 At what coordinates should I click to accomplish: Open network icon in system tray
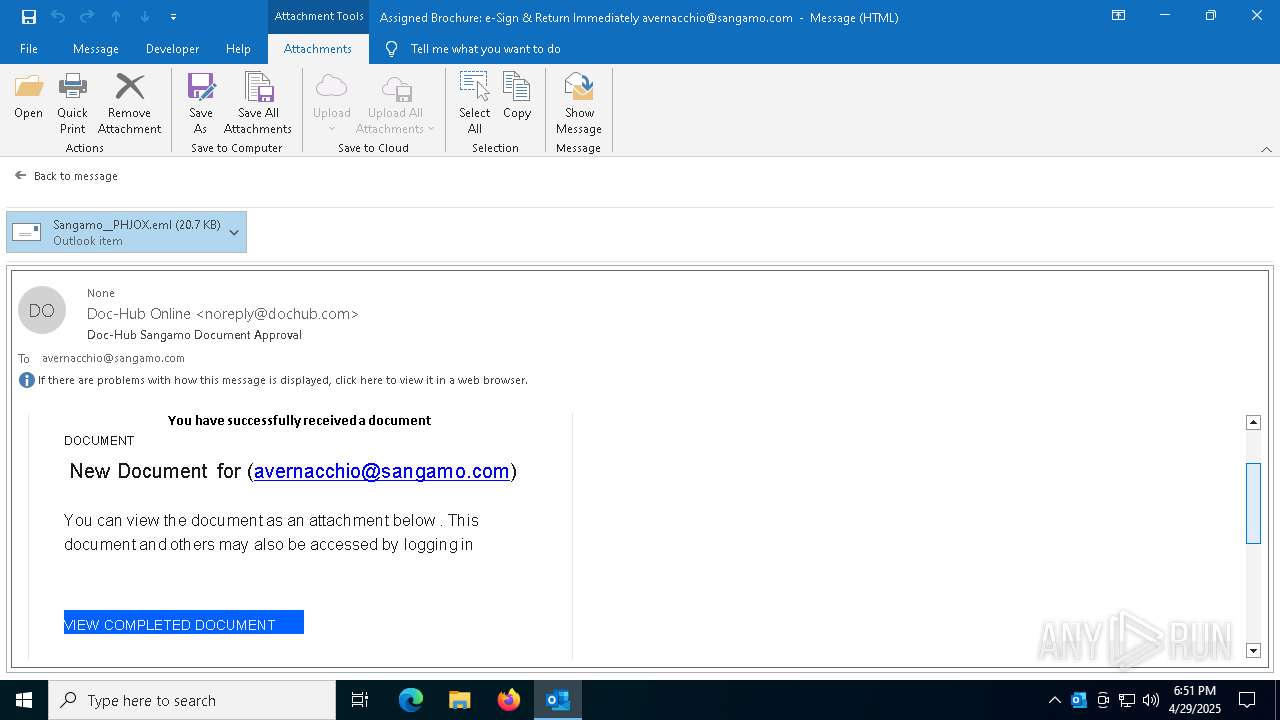point(1127,700)
